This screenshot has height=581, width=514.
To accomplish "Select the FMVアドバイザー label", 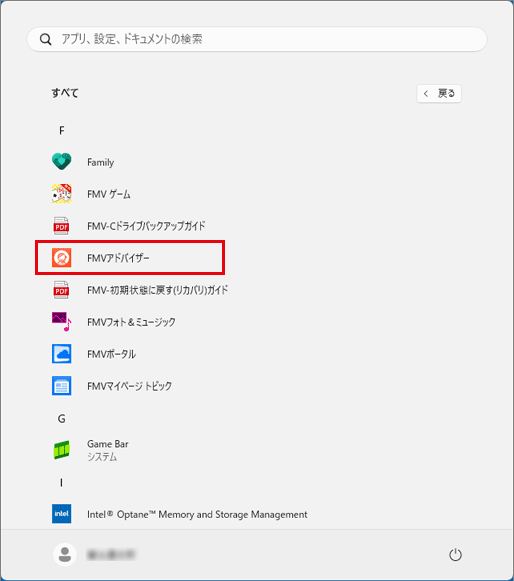I will (118, 258).
